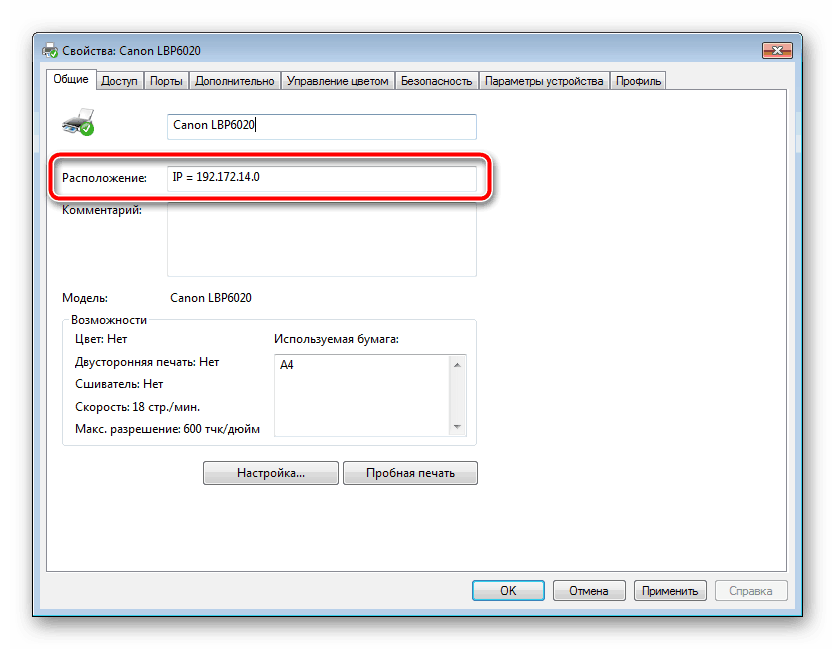The width and height of the screenshot is (835, 649).
Task: Select the Дополнительно tab
Action: point(234,81)
